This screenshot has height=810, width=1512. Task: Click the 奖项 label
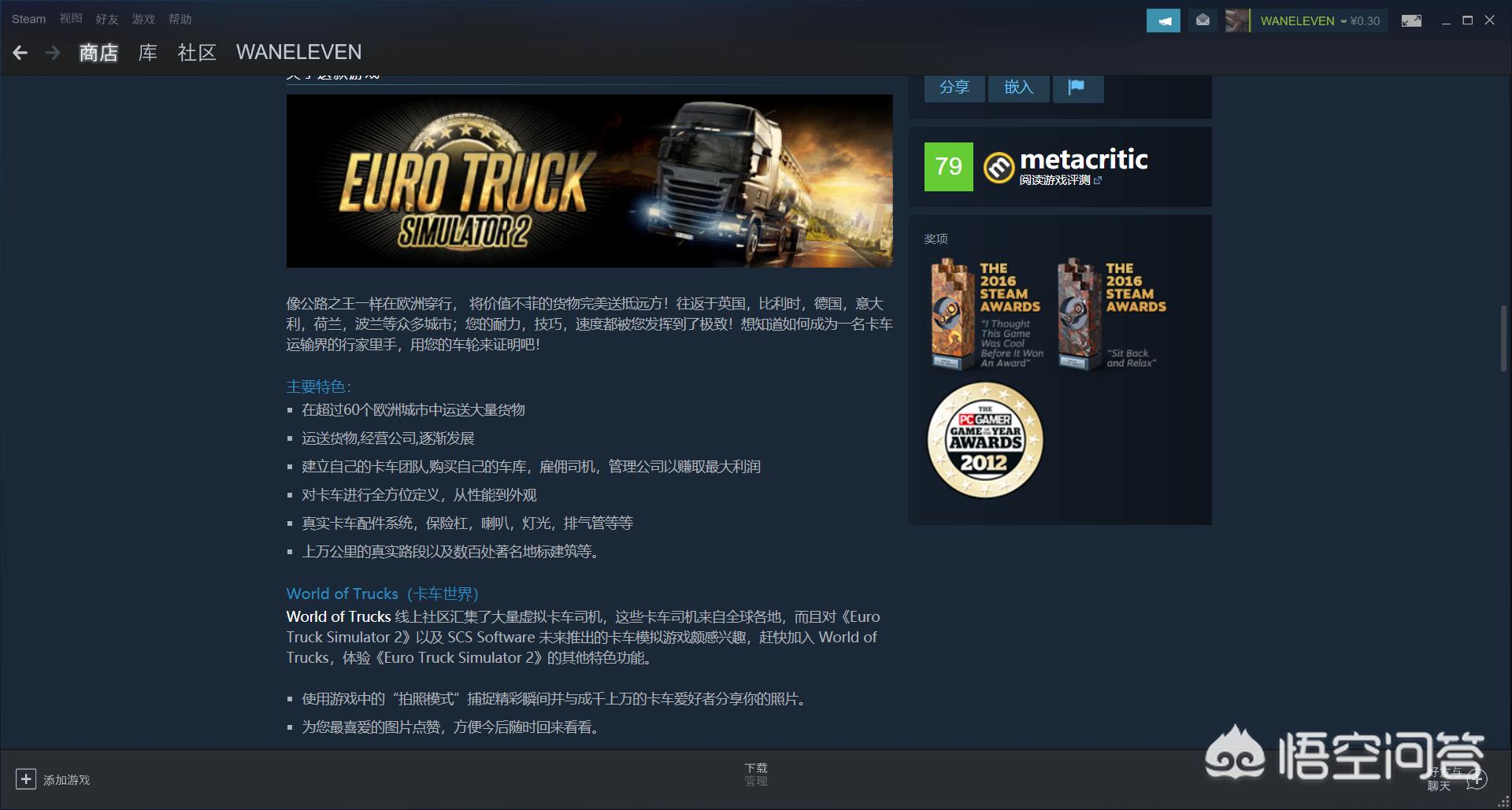point(936,239)
